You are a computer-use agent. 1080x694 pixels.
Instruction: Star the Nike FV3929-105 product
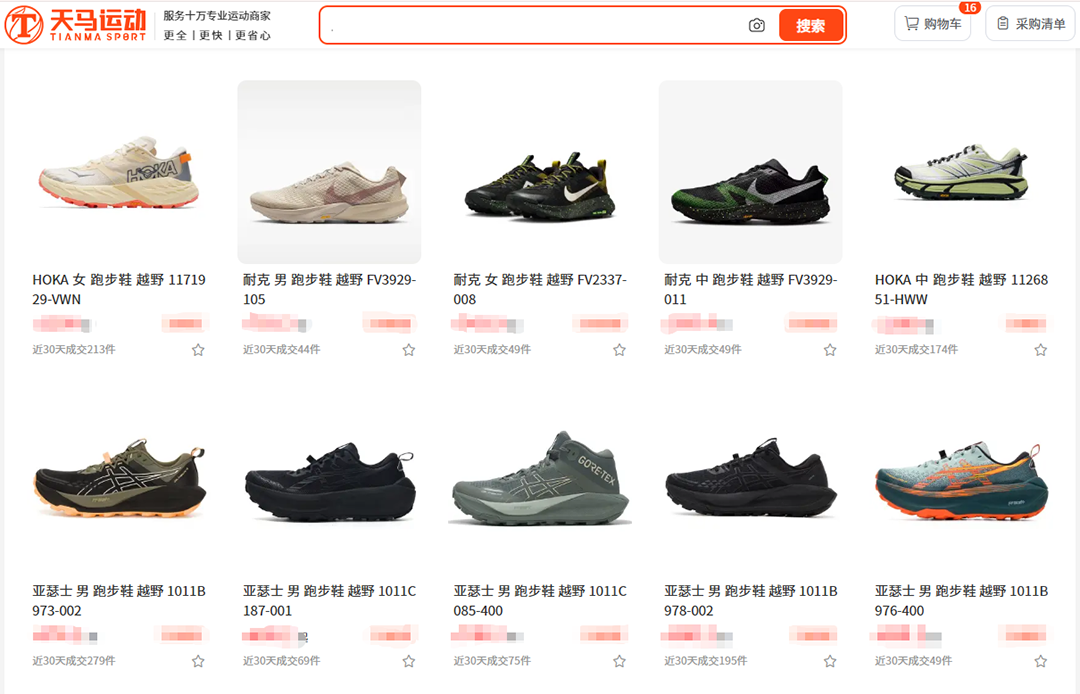pos(409,350)
